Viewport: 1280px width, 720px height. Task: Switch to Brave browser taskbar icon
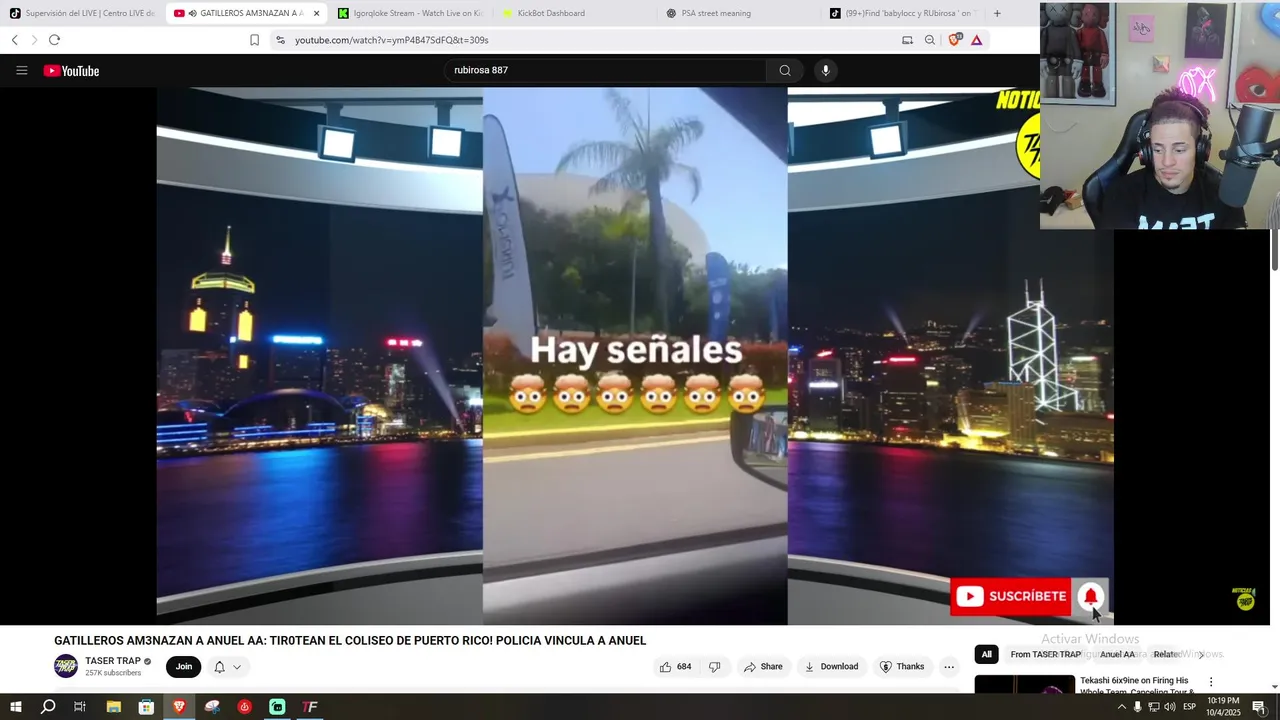(179, 707)
